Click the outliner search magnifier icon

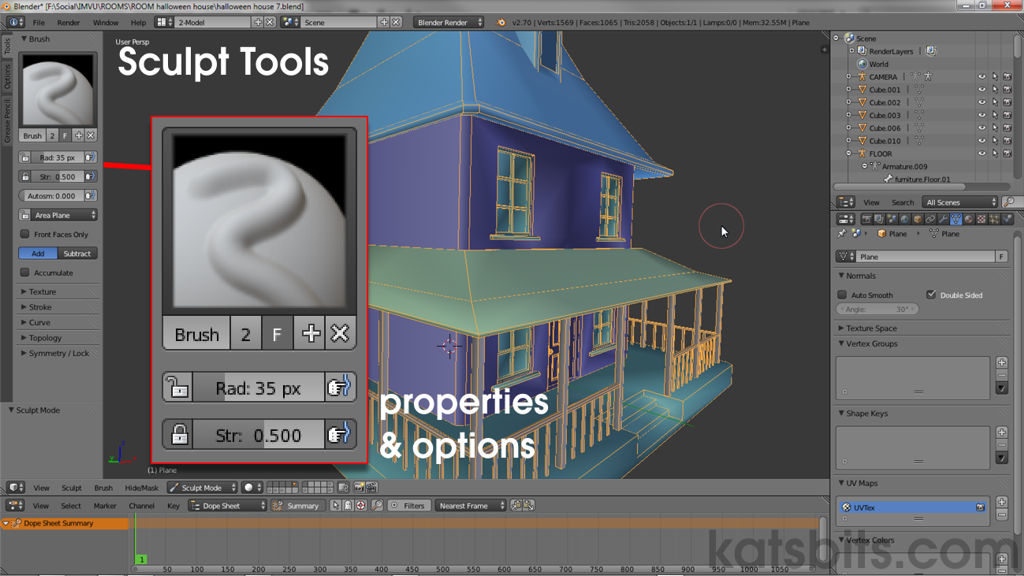tap(1009, 202)
